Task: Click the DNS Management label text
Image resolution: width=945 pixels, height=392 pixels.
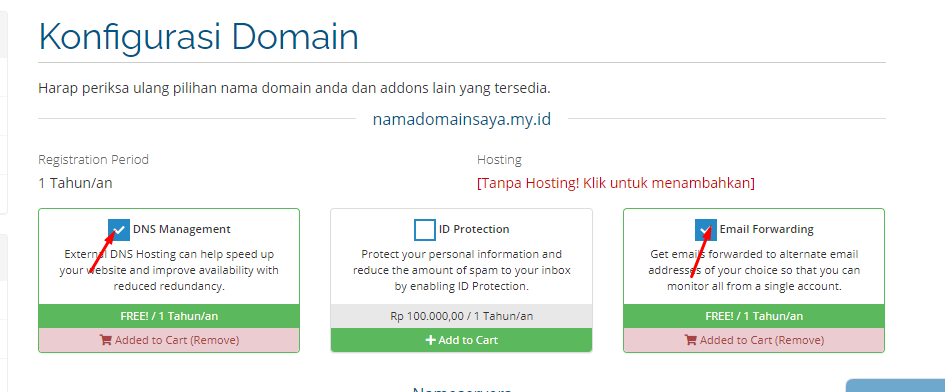Action: click(x=181, y=229)
